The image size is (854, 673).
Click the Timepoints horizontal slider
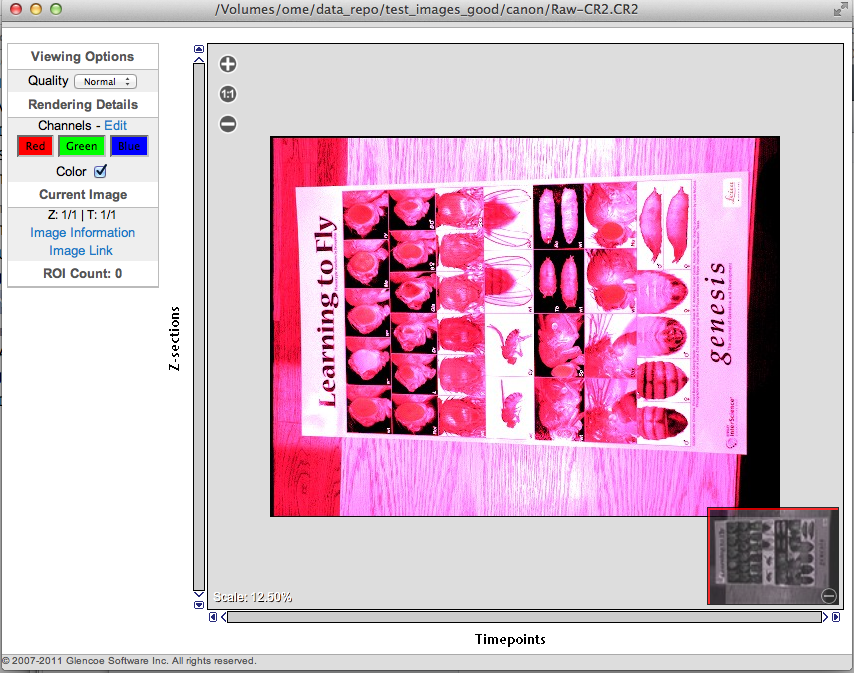pos(524,617)
